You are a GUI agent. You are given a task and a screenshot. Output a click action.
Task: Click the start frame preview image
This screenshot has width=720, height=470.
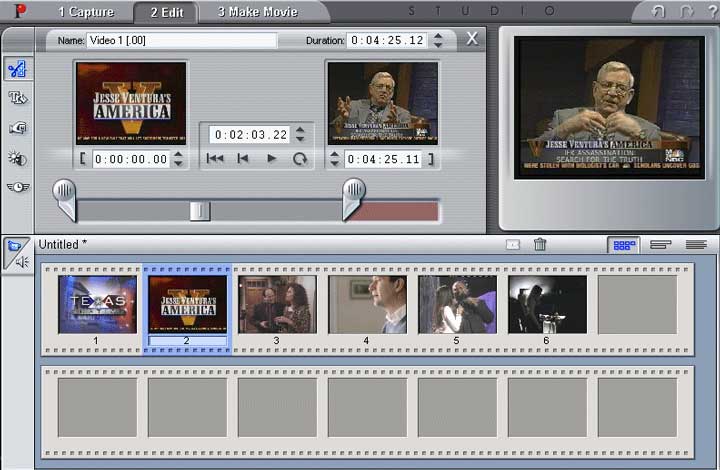[x=131, y=103]
